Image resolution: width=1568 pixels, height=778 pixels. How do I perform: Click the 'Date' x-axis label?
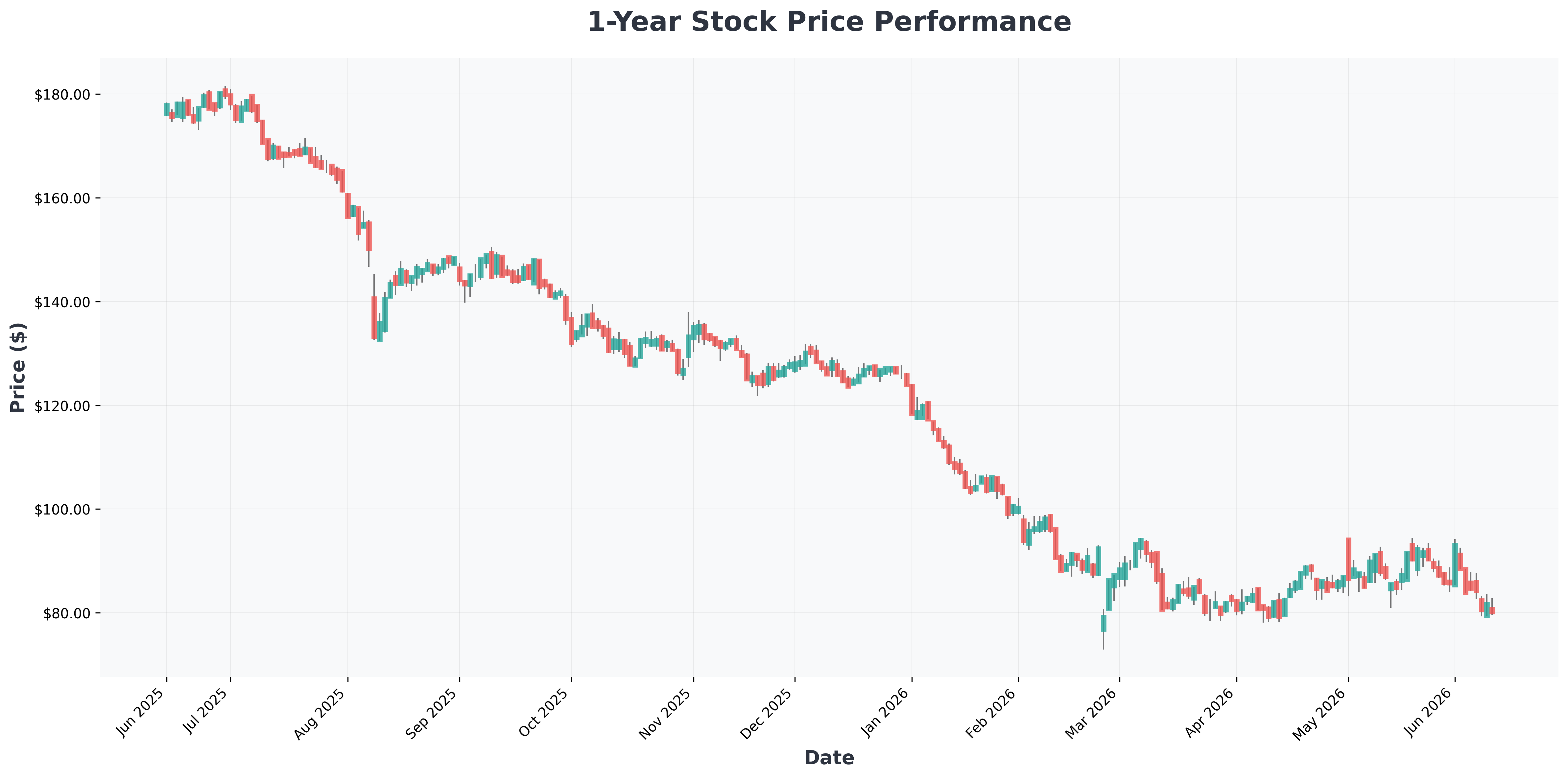[x=828, y=758]
